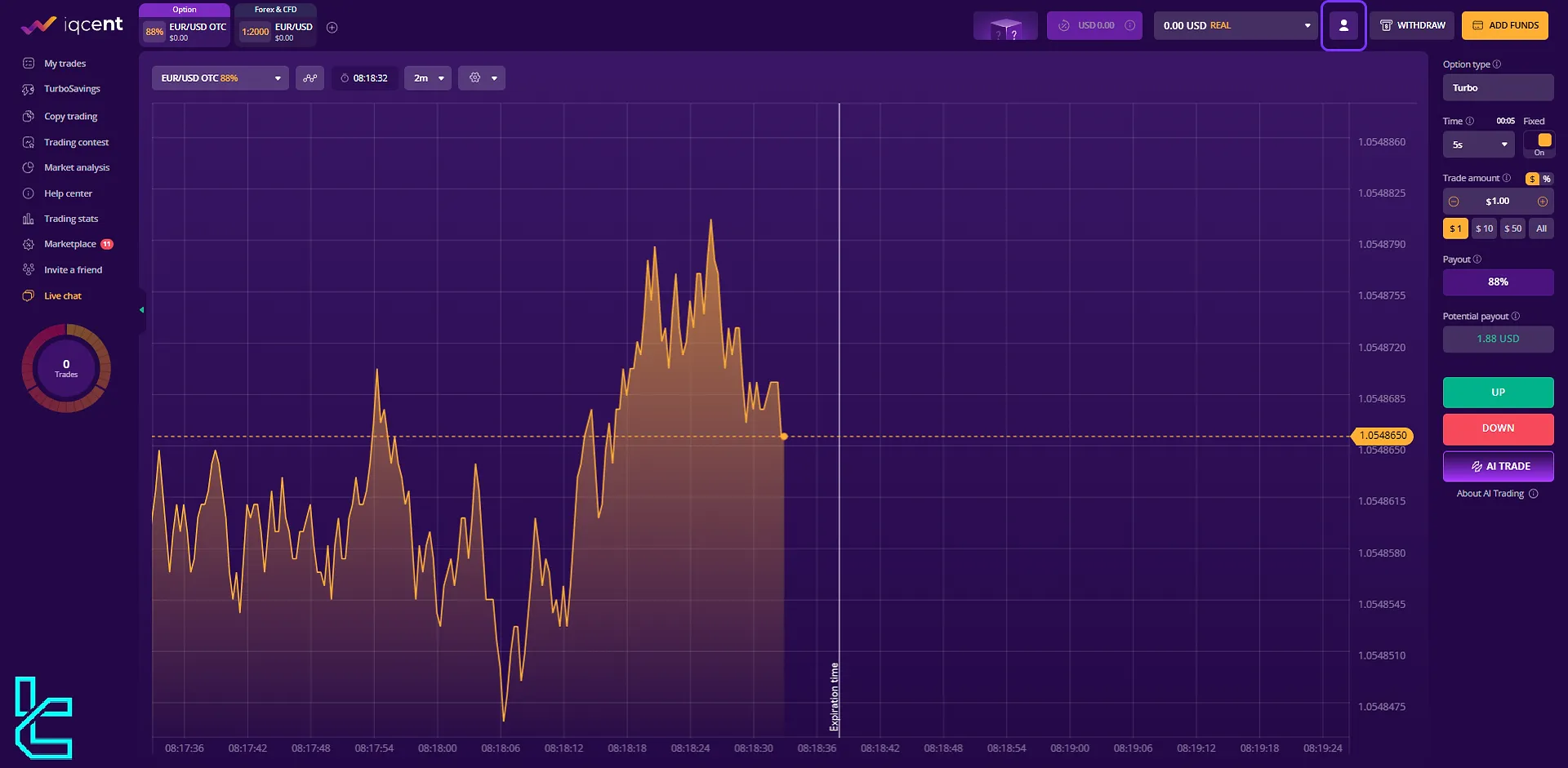
Task: Click the $1.00 trade amount field
Action: (1498, 202)
